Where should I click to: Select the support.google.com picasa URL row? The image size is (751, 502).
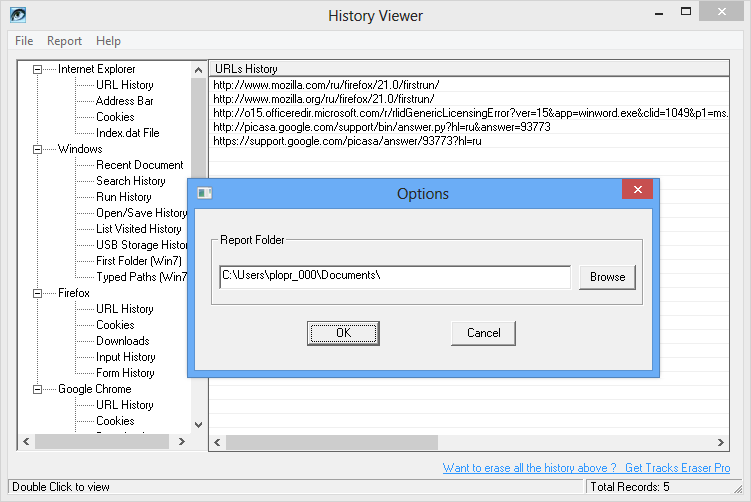click(469, 141)
